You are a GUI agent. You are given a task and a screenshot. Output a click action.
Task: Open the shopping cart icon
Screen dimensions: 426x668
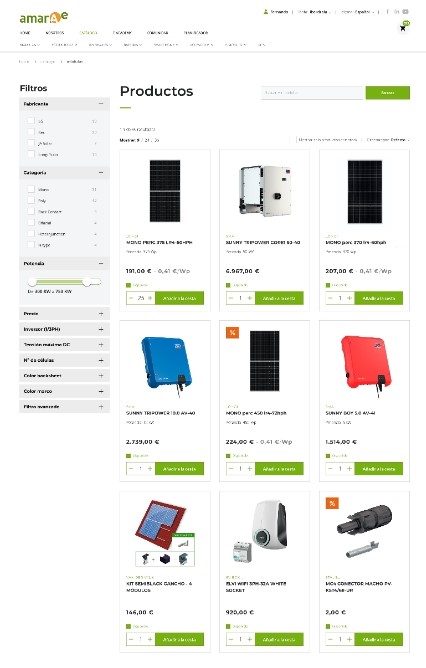coord(403,28)
